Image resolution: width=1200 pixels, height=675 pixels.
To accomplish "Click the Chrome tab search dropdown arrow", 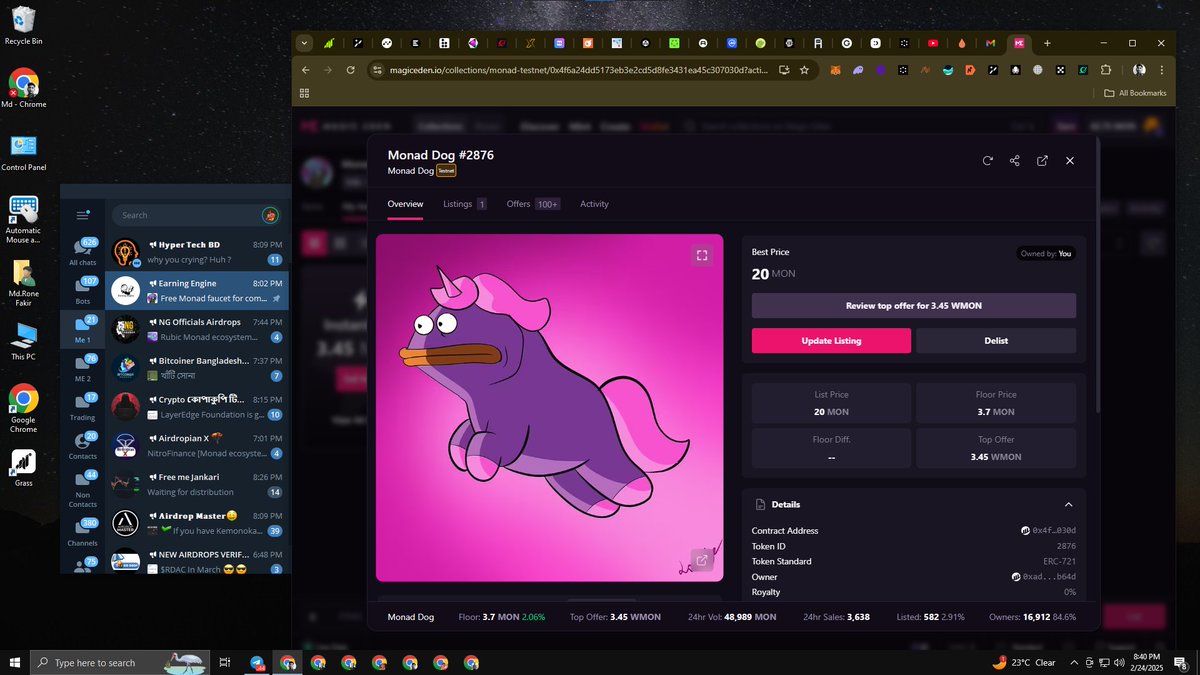I will point(305,43).
